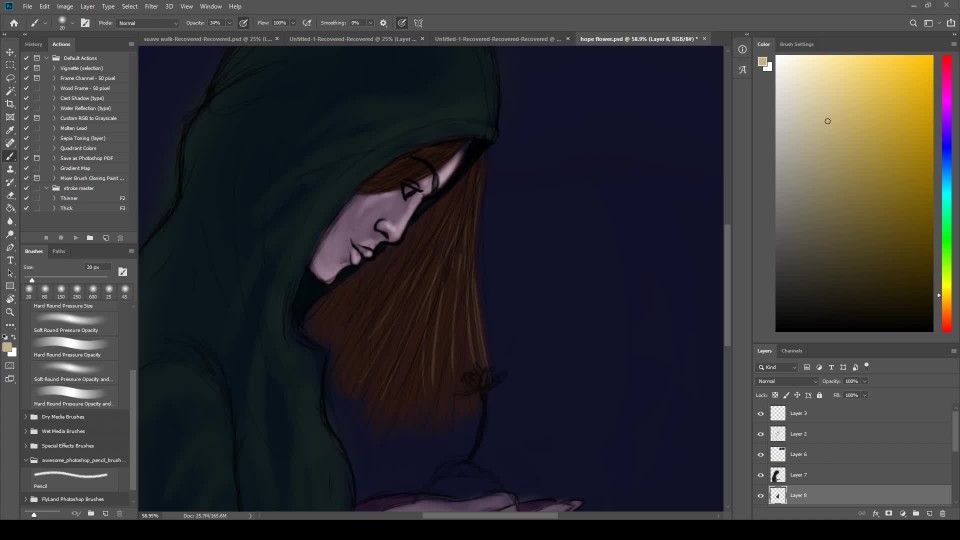Select the Zoom tool in toolbar
The height and width of the screenshot is (540, 960).
pyautogui.click(x=10, y=312)
